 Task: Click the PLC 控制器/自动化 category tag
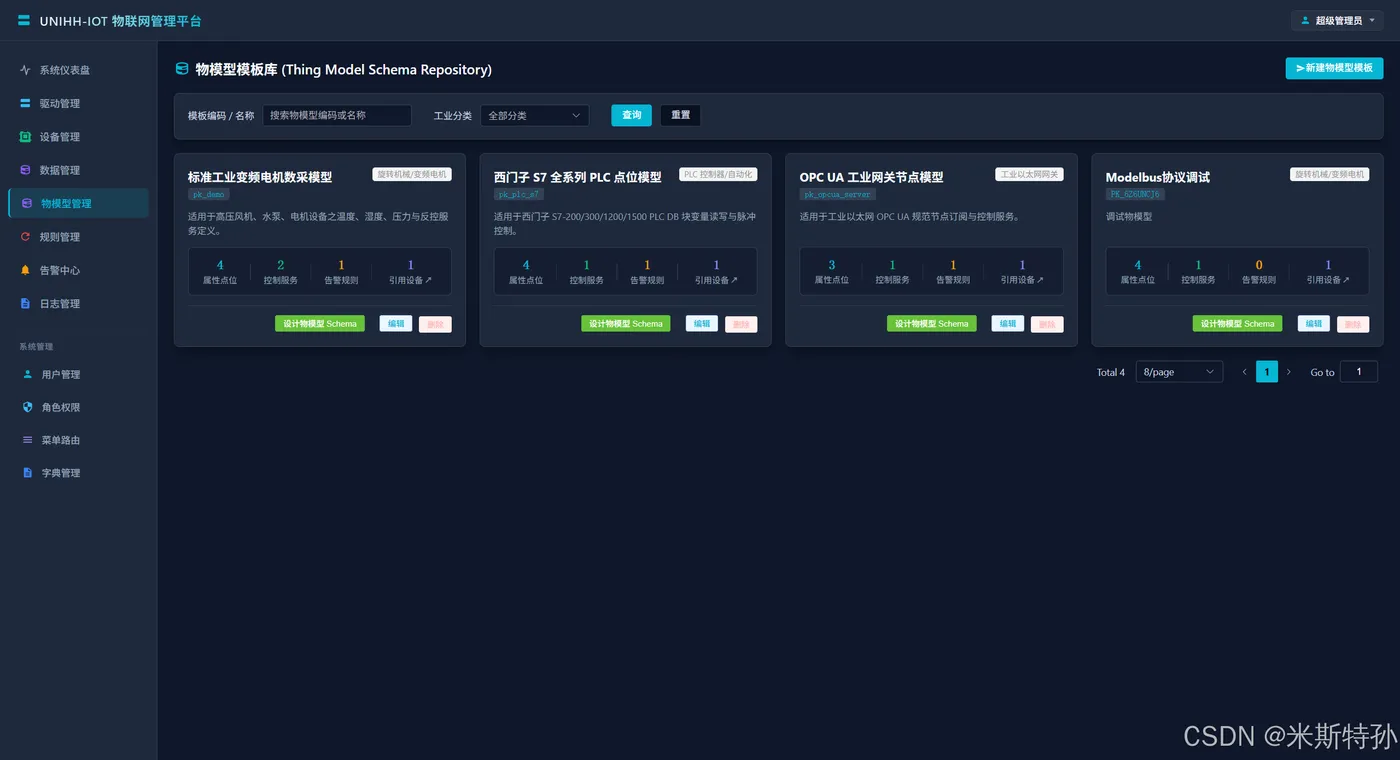718,174
